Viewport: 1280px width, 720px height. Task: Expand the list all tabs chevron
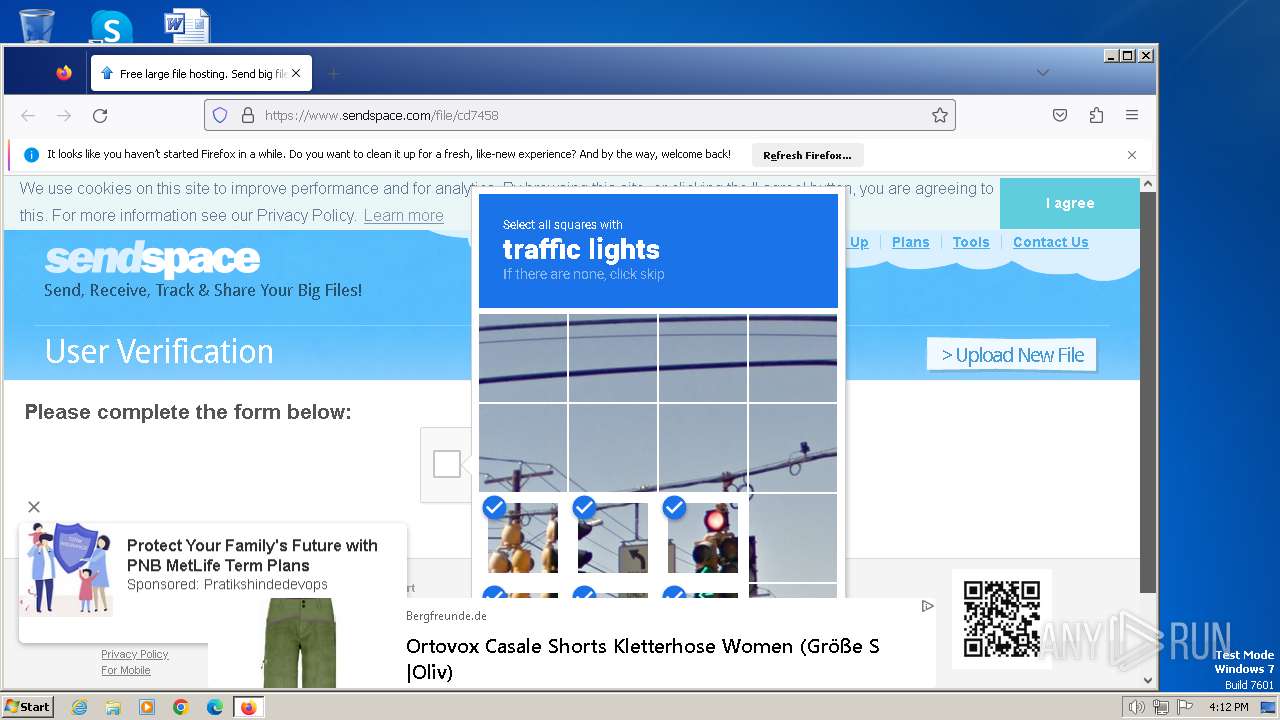tap(1042, 73)
